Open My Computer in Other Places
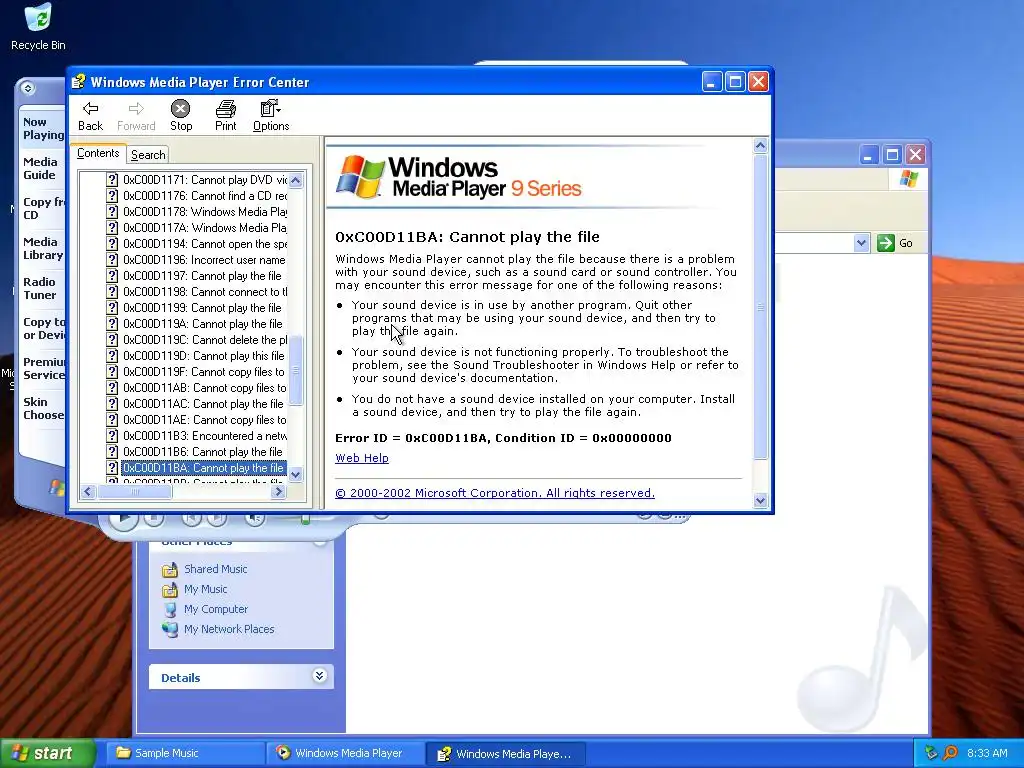Image resolution: width=1024 pixels, height=768 pixels. pyautogui.click(x=216, y=609)
